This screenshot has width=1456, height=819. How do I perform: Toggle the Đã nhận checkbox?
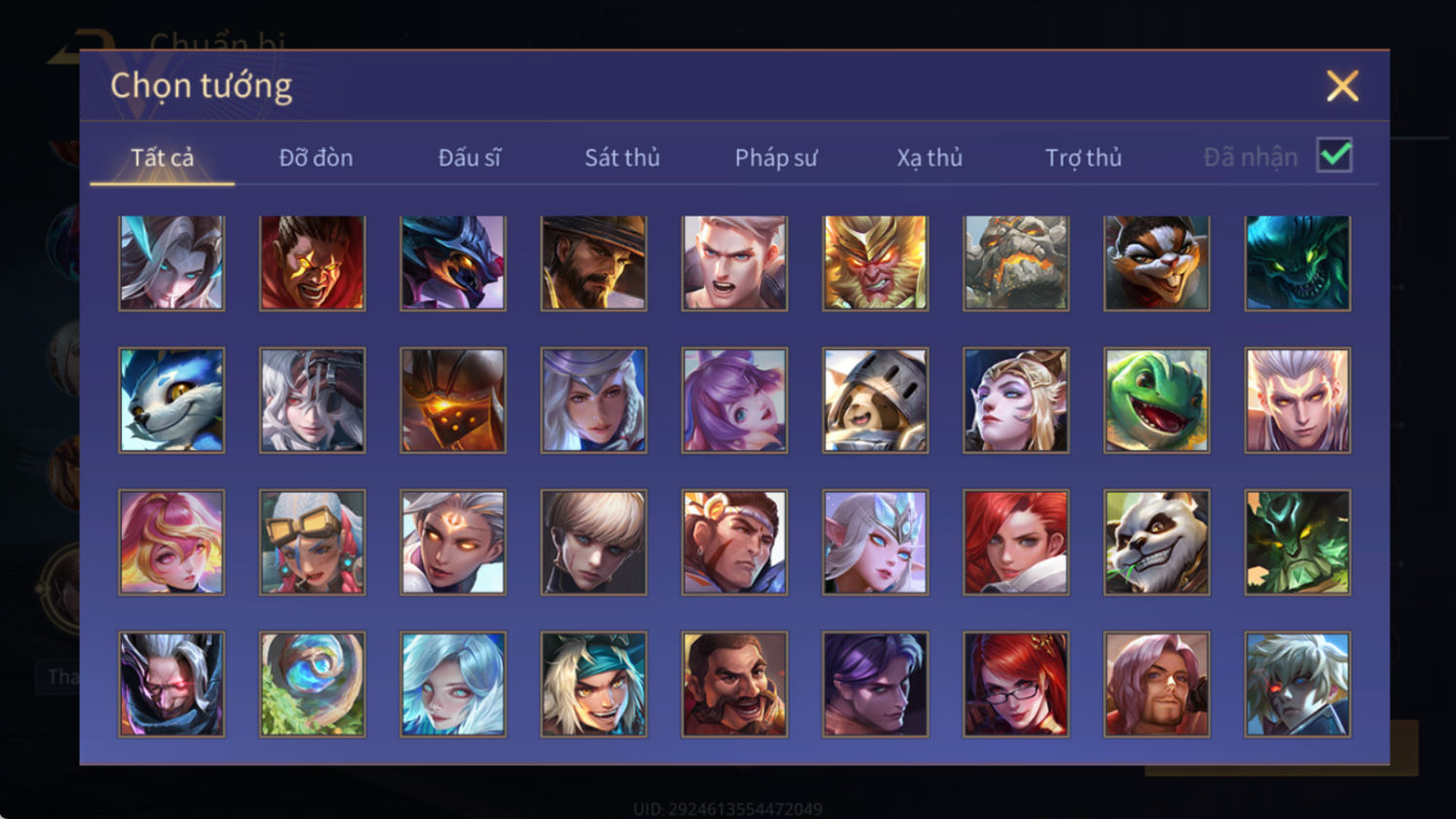(x=1334, y=155)
